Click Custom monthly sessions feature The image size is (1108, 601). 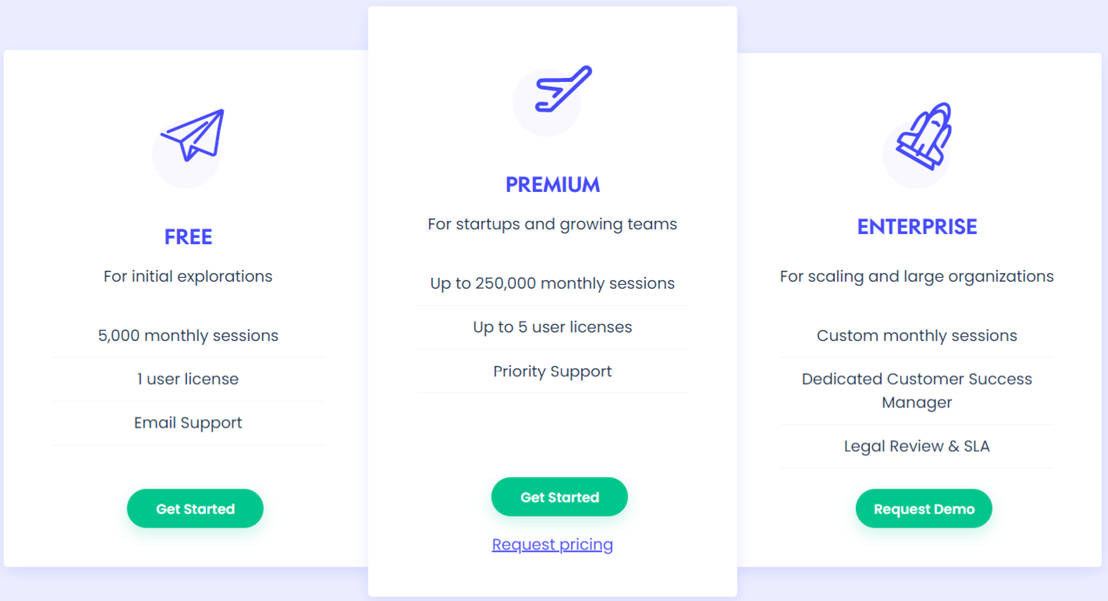(x=917, y=336)
